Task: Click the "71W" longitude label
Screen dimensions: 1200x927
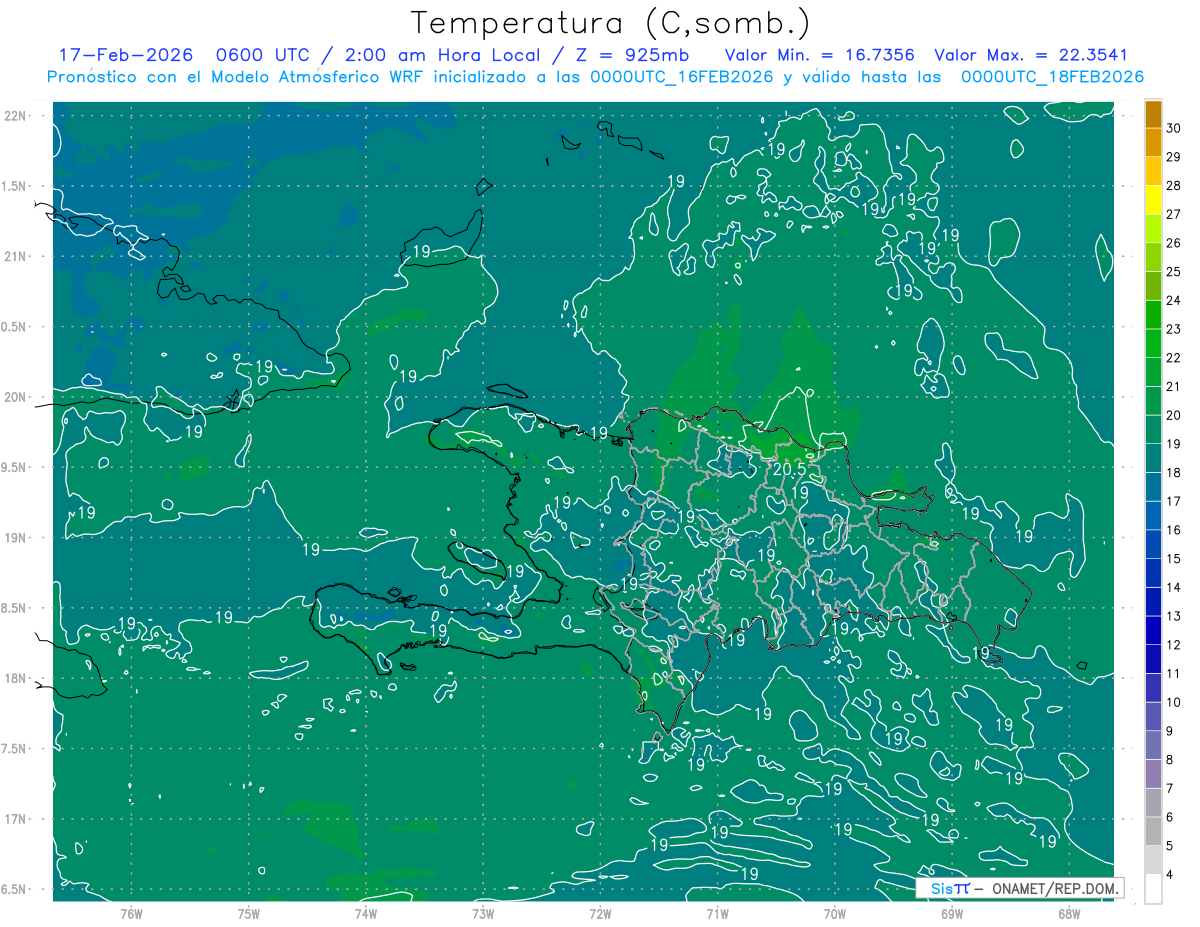Action: [x=717, y=913]
